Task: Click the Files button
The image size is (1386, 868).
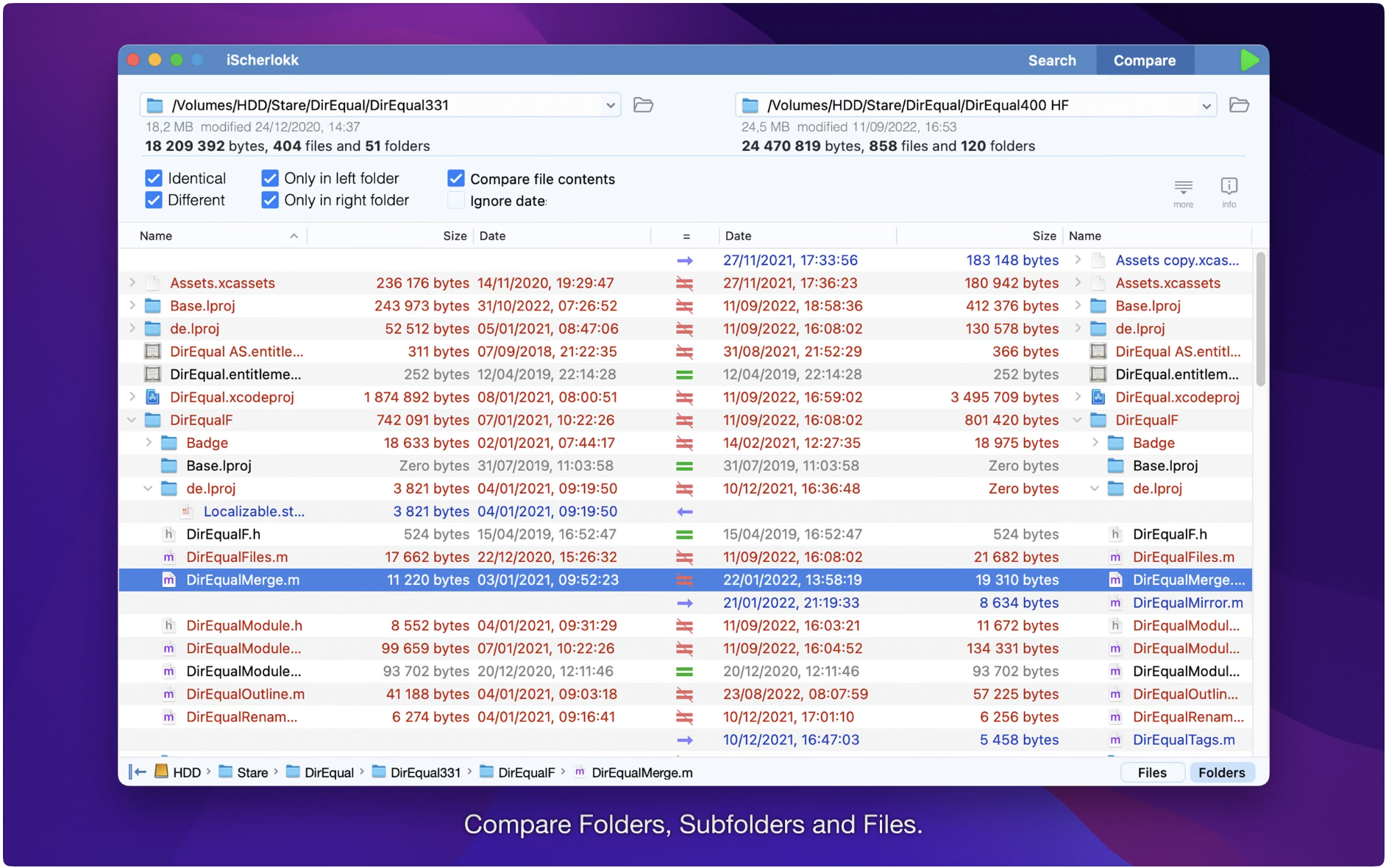Action: click(1151, 772)
